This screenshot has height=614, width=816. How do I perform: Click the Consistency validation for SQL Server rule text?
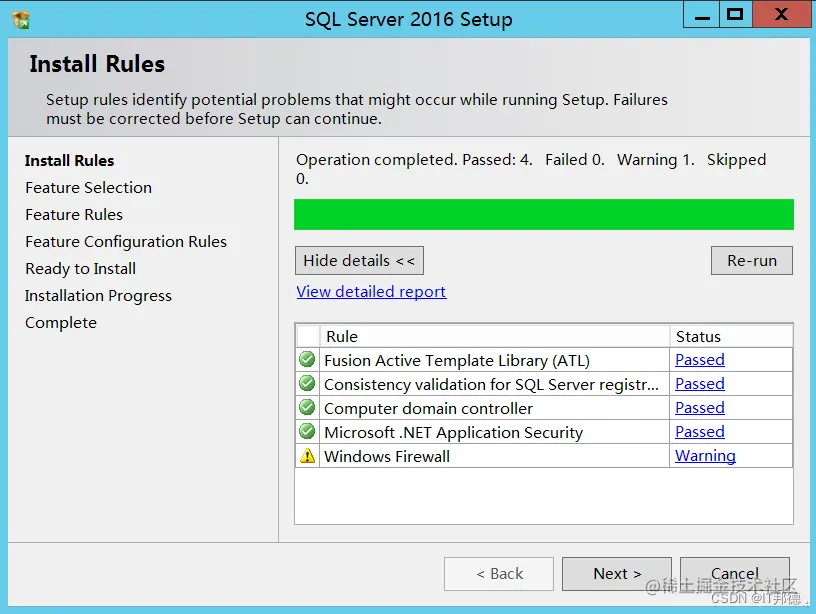click(491, 385)
